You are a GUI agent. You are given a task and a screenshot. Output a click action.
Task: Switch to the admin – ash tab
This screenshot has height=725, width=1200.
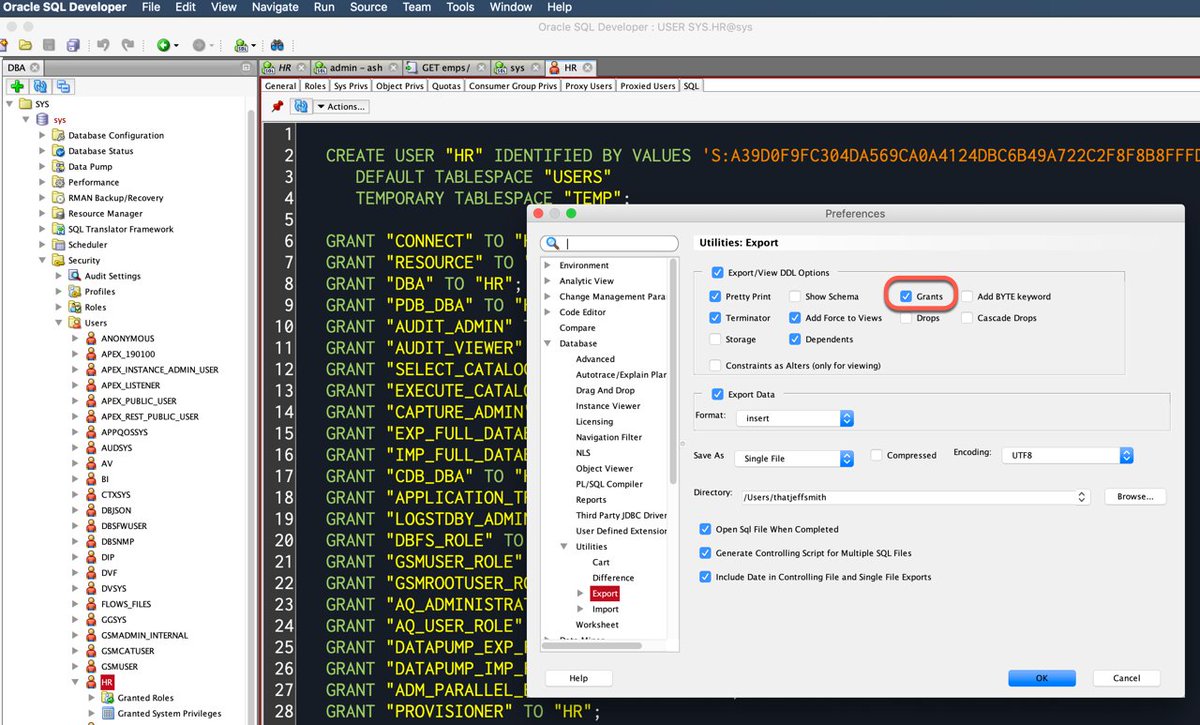click(x=354, y=68)
